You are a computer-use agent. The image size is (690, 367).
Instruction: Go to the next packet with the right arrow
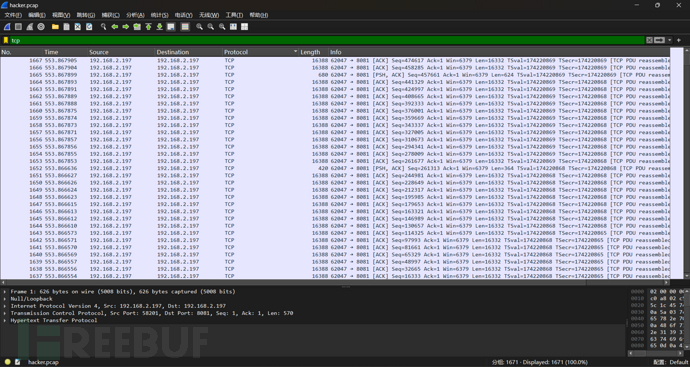[x=126, y=27]
